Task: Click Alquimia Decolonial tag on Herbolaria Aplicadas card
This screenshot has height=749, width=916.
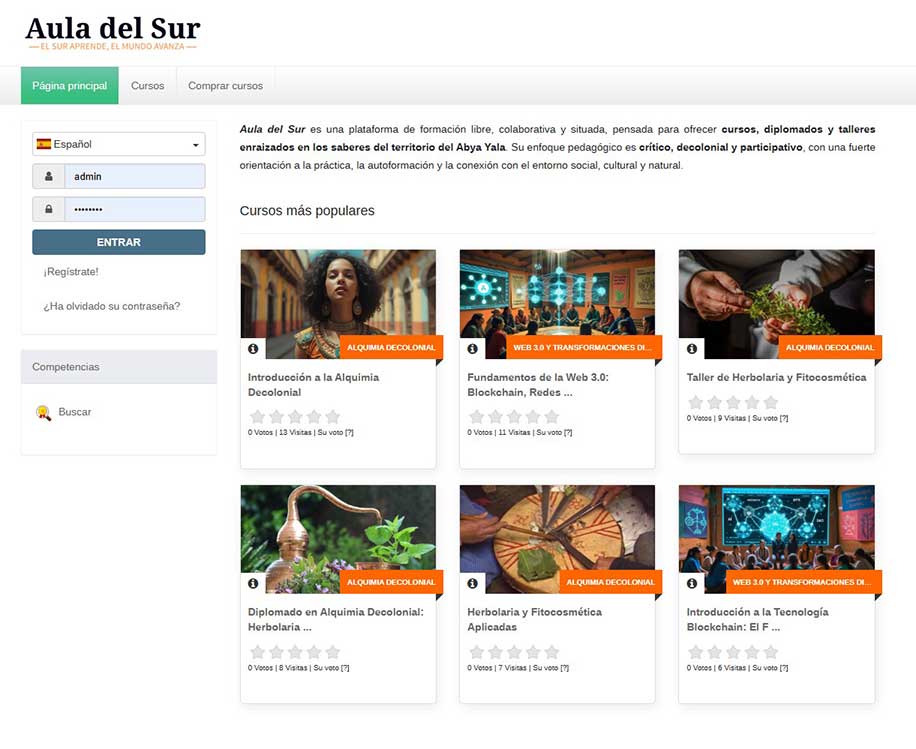Action: click(610, 582)
